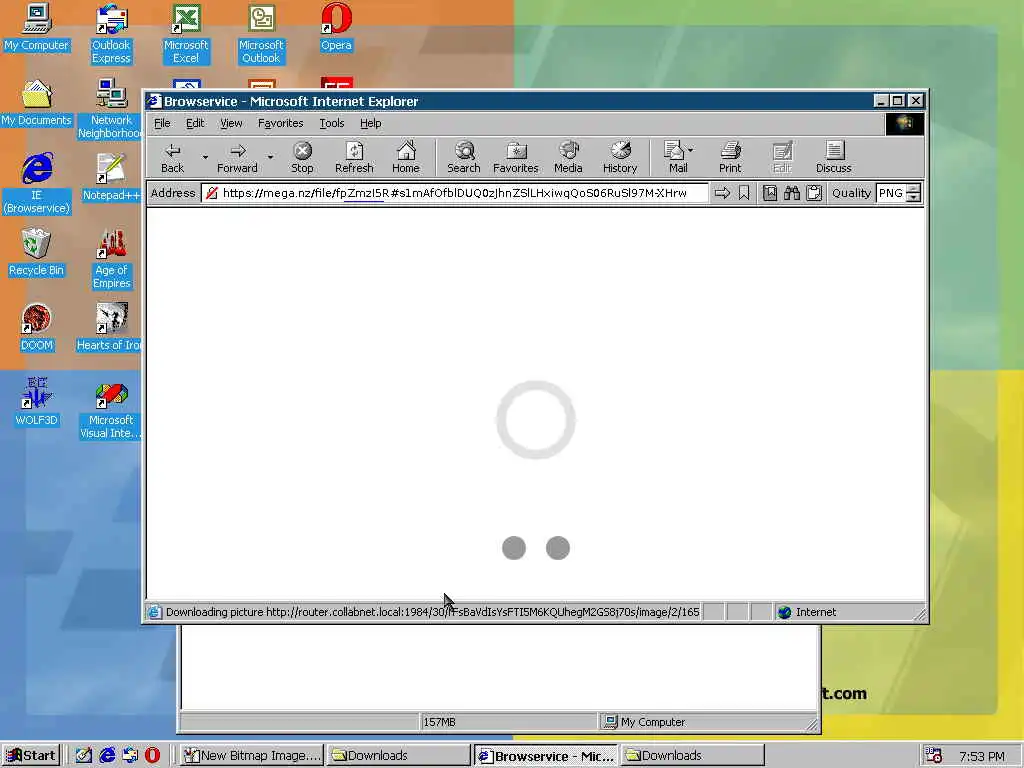The width and height of the screenshot is (1024, 768).
Task: Switch to New Bitmap Image taskbar button
Action: pyautogui.click(x=252, y=756)
